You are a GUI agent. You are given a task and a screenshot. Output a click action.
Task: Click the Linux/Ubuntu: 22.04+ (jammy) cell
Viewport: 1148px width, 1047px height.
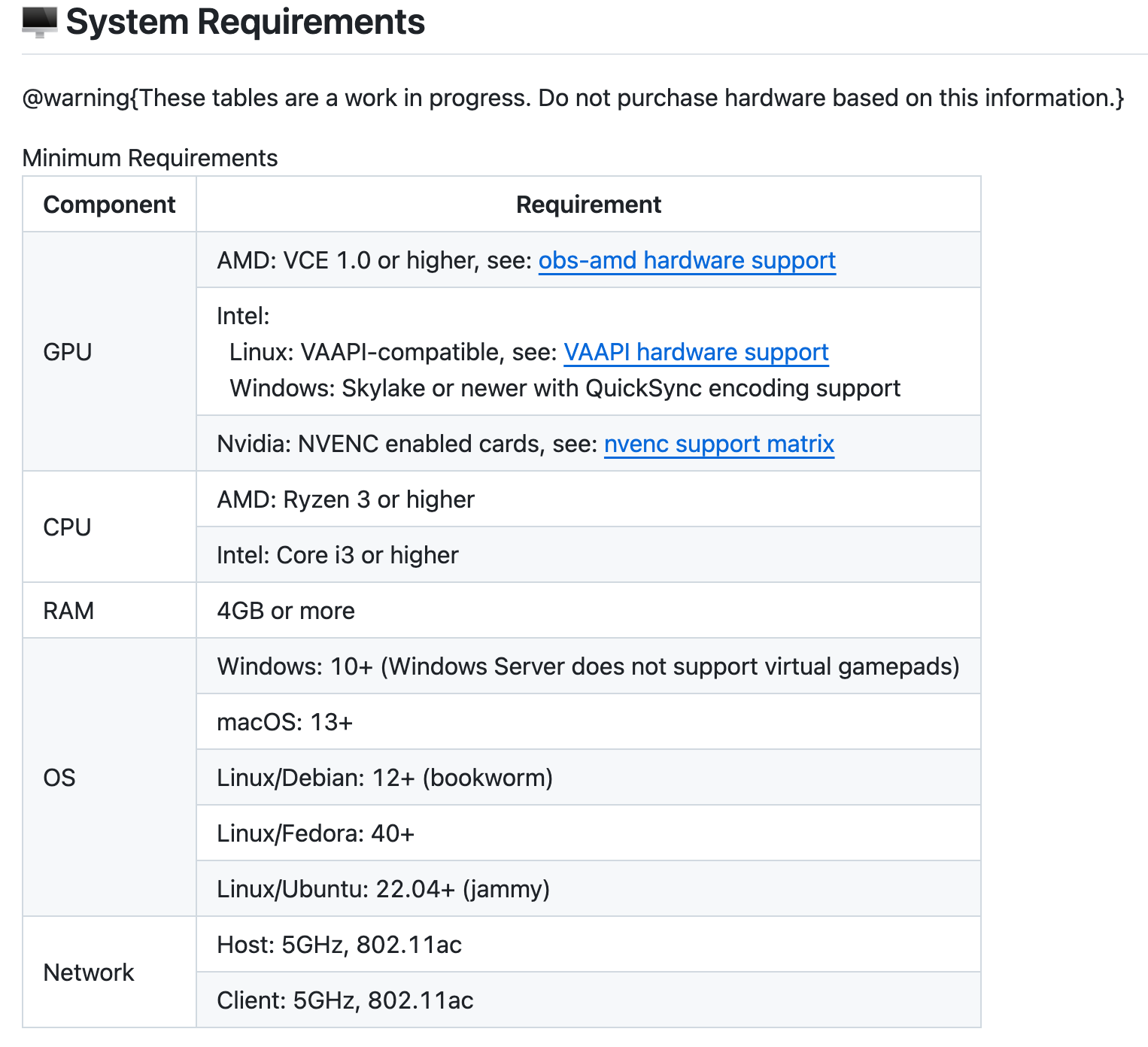click(588, 889)
